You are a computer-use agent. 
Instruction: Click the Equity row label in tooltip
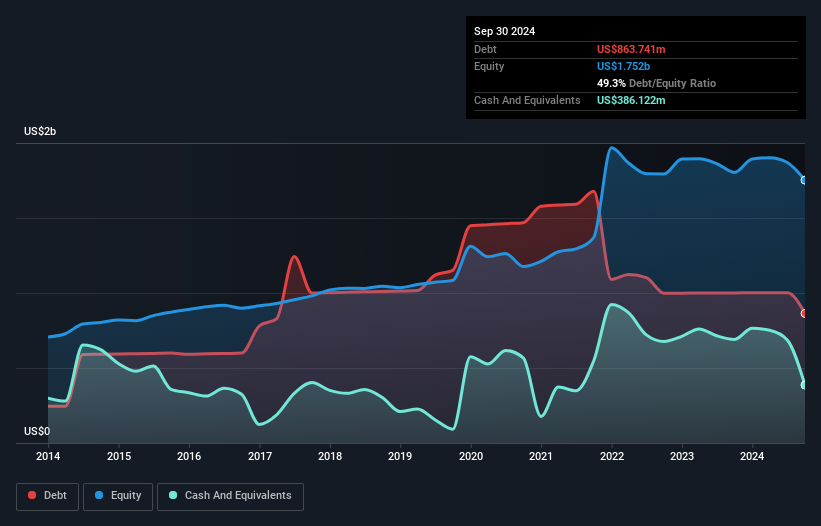pyautogui.click(x=489, y=66)
